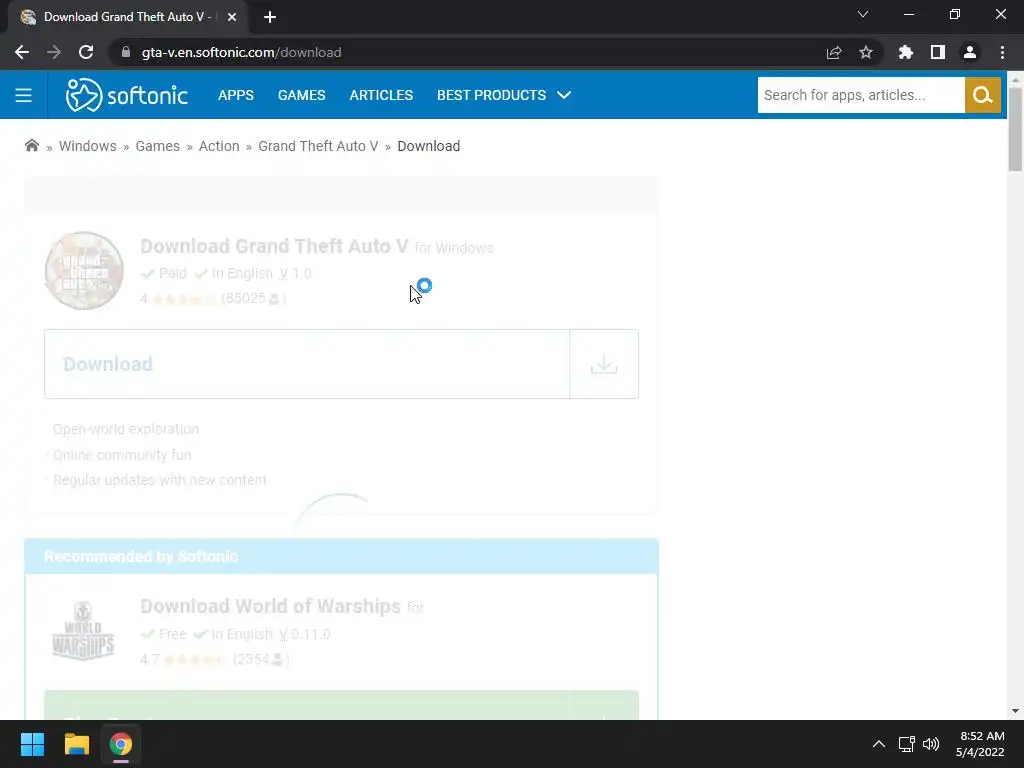The width and height of the screenshot is (1024, 768).
Task: Open the Games menu item
Action: (x=301, y=95)
